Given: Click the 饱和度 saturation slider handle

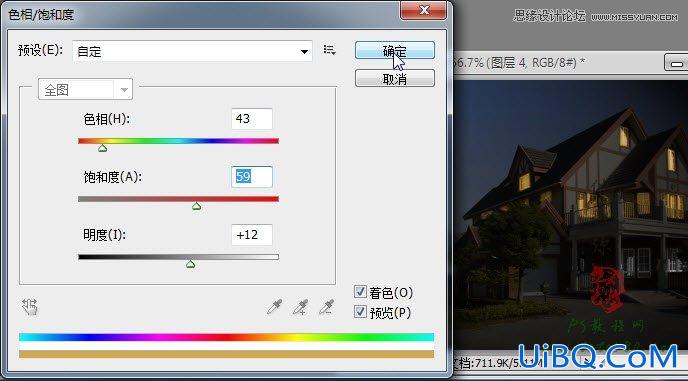Looking at the screenshot, I should [197, 206].
